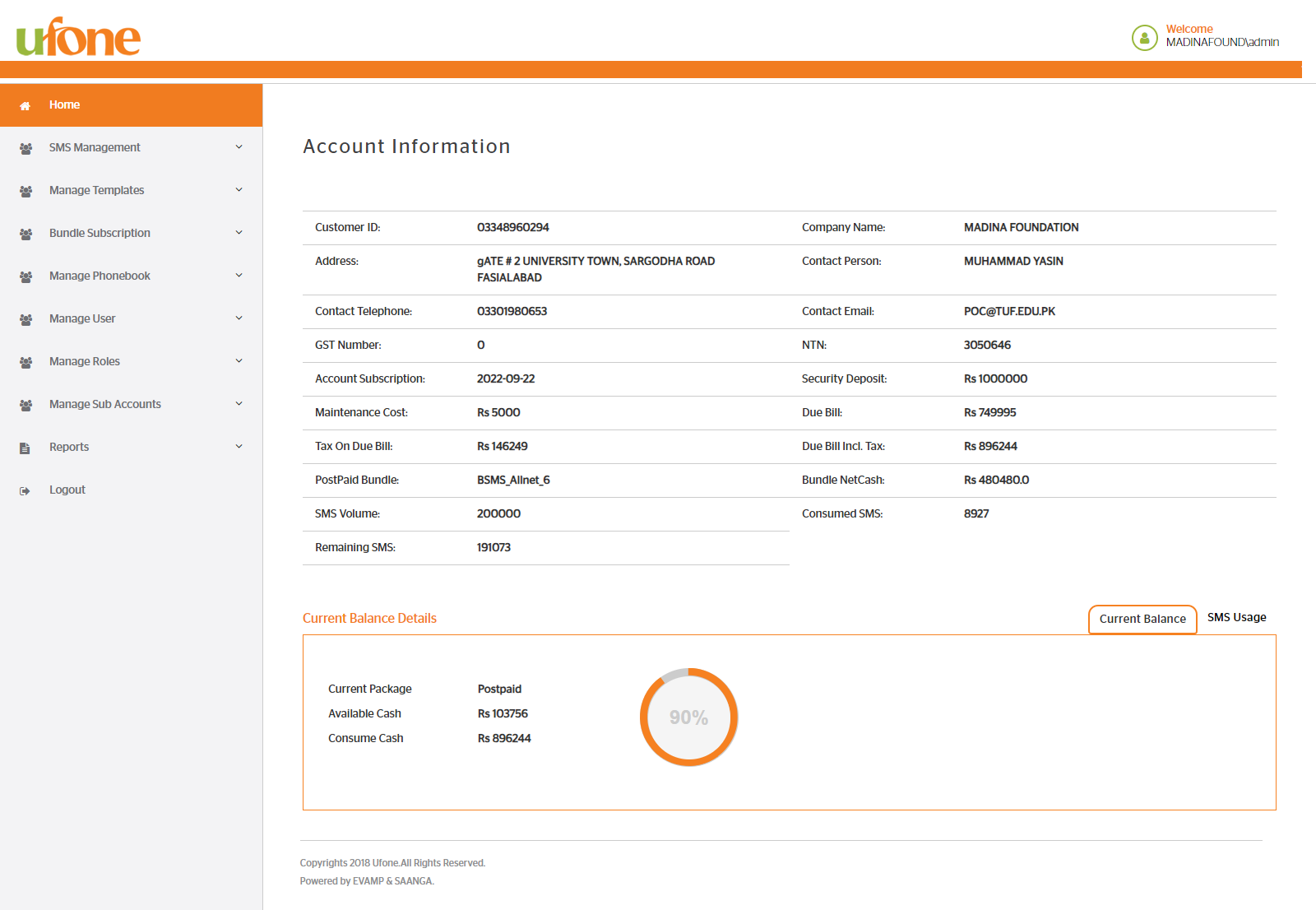Click the Manage User group icon
This screenshot has width=1316, height=910.
[25, 319]
